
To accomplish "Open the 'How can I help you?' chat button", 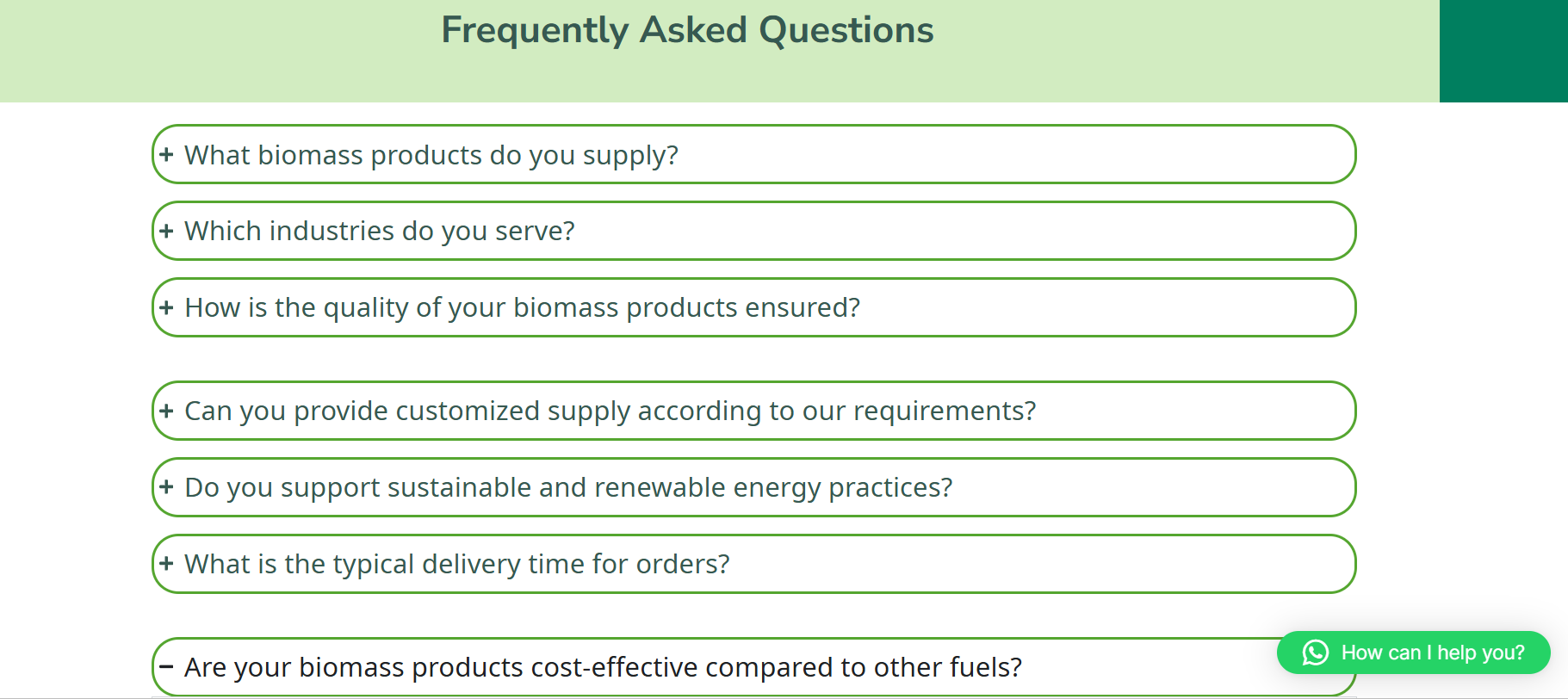I will (x=1432, y=653).
